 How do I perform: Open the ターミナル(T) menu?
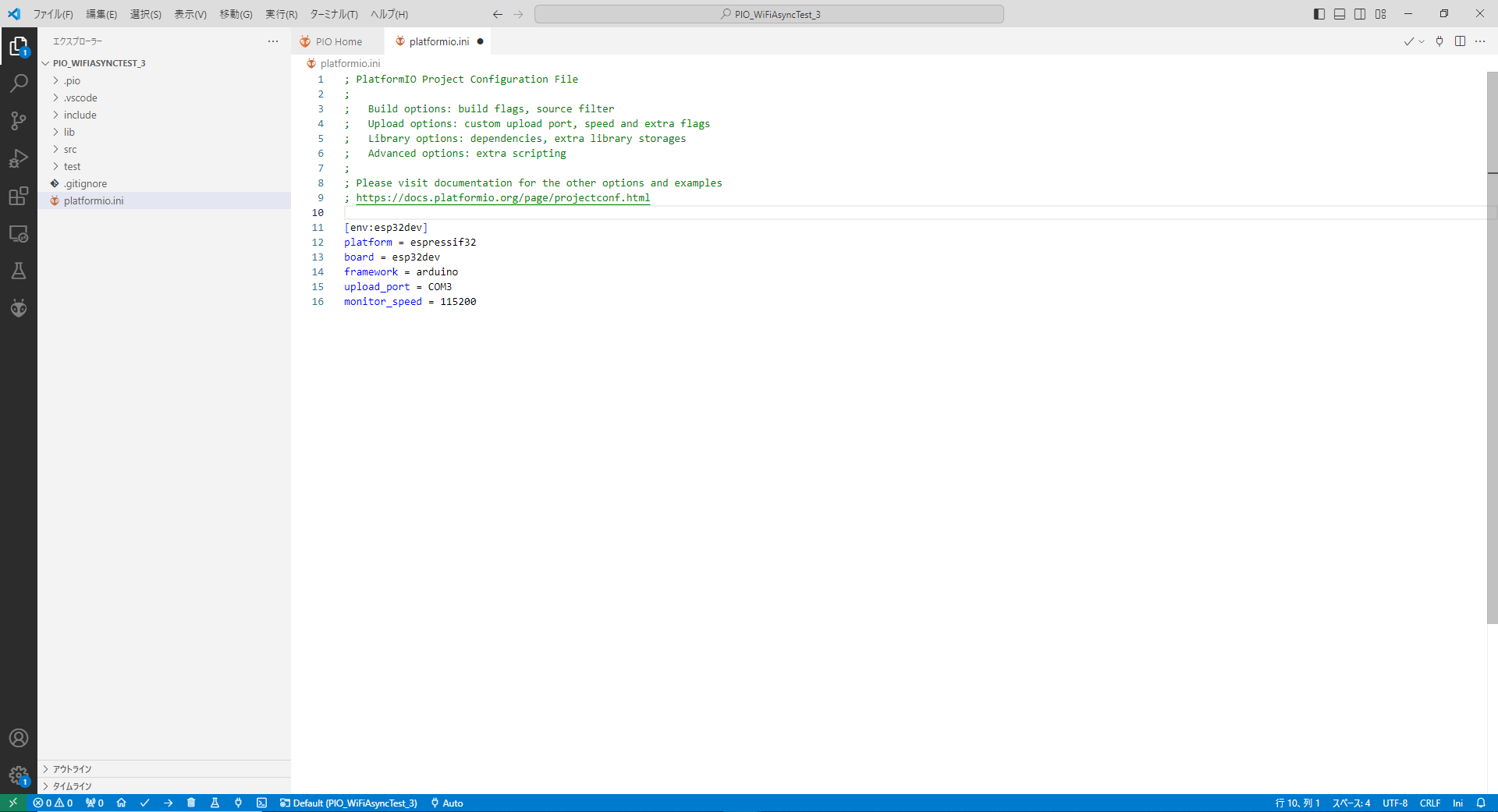click(x=333, y=14)
